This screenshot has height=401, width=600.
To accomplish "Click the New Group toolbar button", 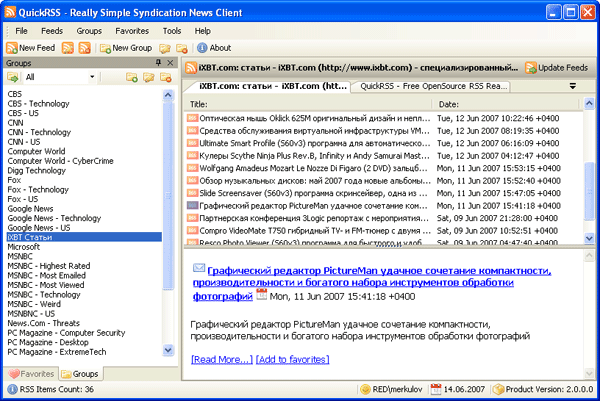I will tap(126, 48).
